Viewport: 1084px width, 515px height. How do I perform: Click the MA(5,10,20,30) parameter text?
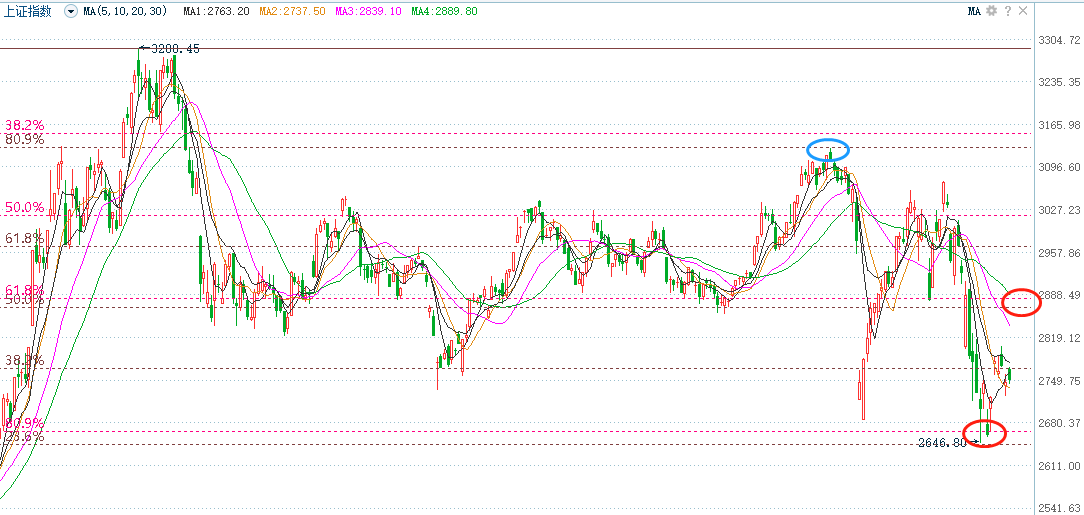tap(126, 11)
